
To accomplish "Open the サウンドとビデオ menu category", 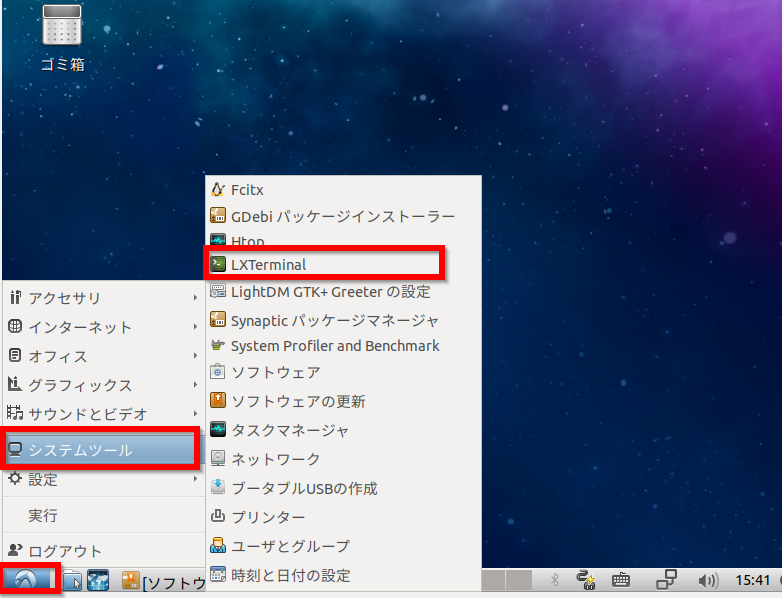I will click(x=104, y=413).
